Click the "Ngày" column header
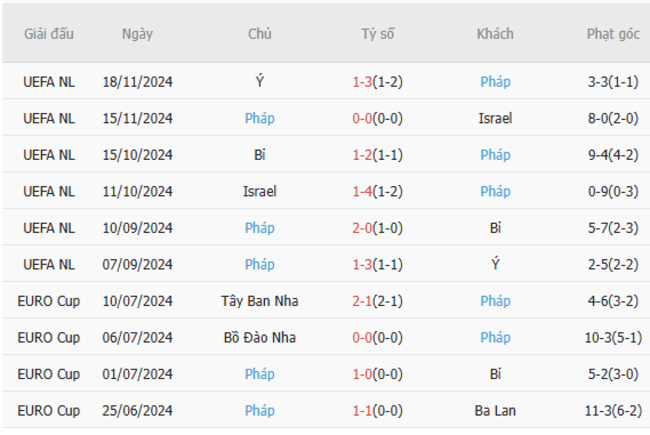 [138, 34]
